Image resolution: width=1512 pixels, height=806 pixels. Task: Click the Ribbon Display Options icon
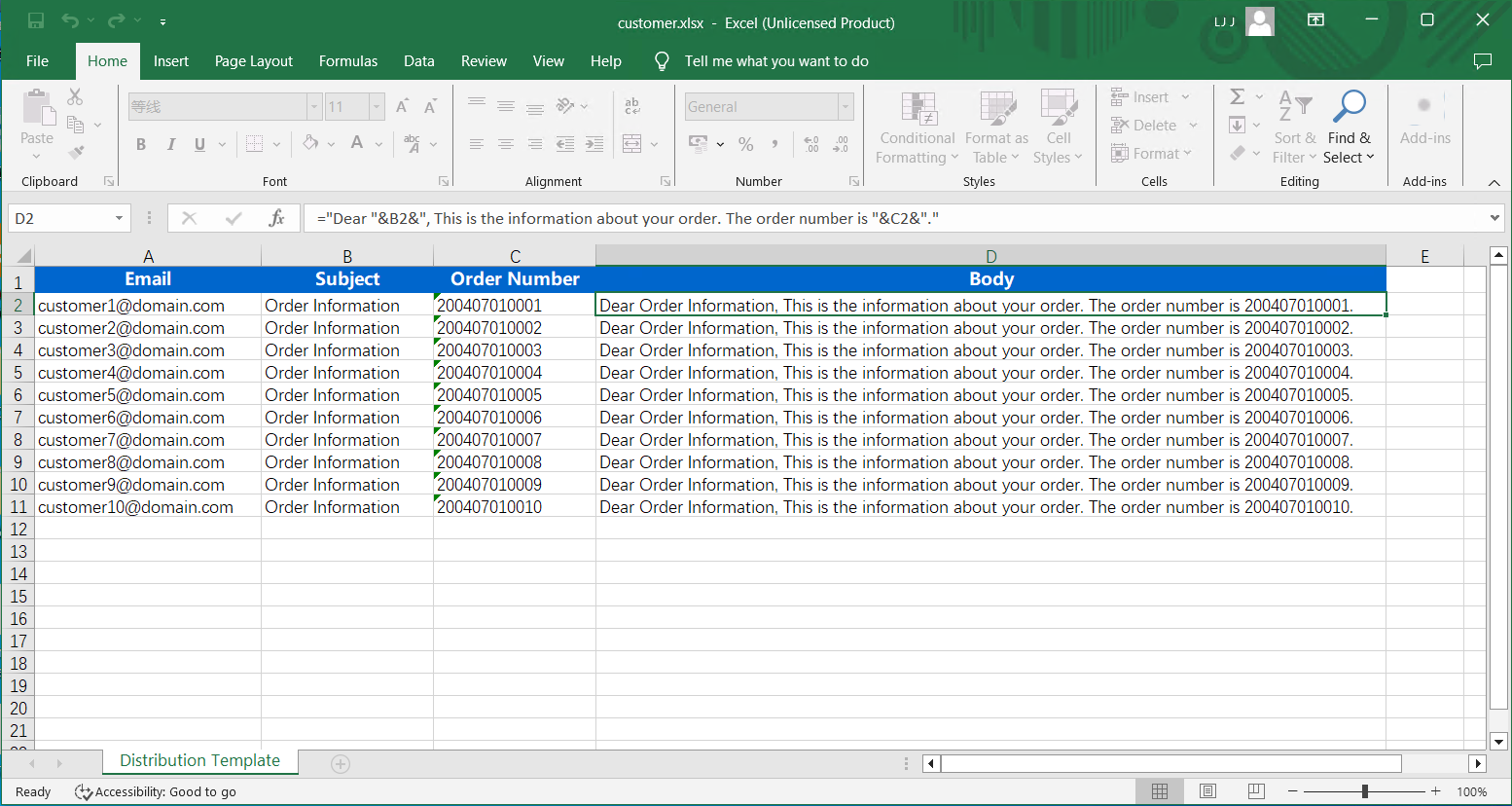(x=1315, y=19)
